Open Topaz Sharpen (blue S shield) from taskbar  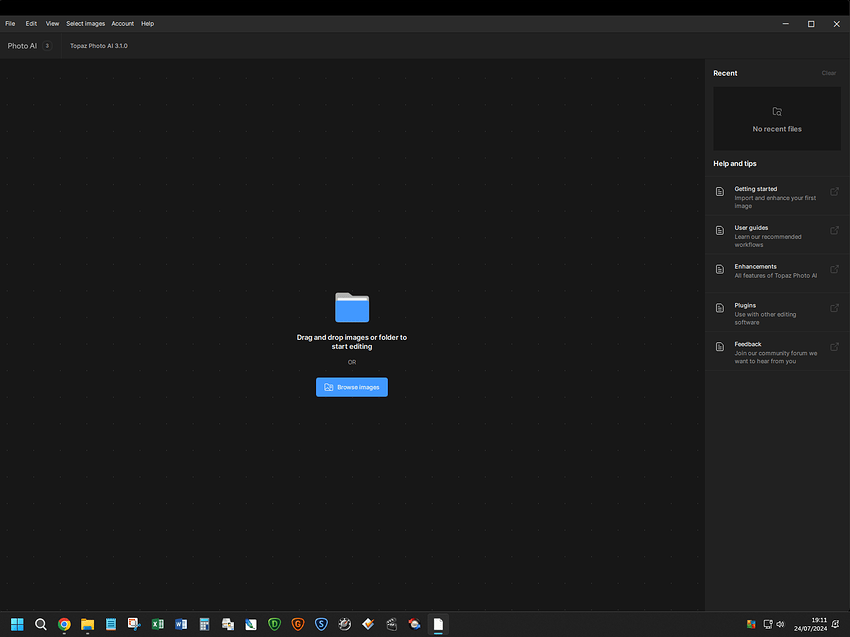pyautogui.click(x=321, y=624)
